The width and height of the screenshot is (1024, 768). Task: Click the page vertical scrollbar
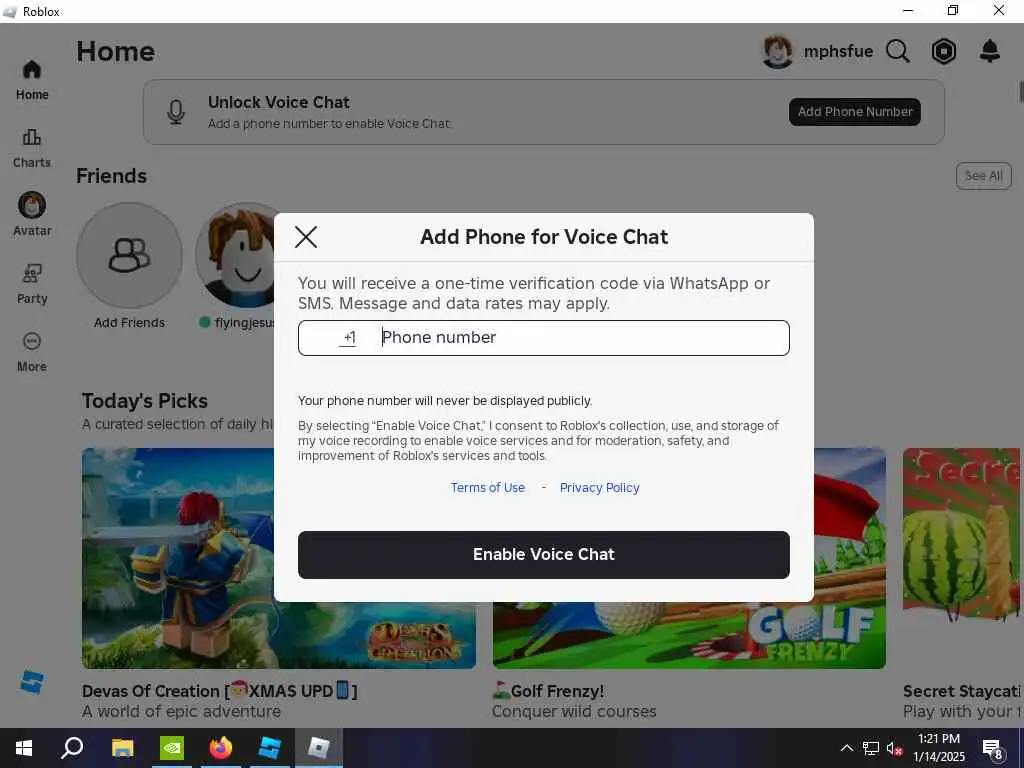coord(1021,91)
